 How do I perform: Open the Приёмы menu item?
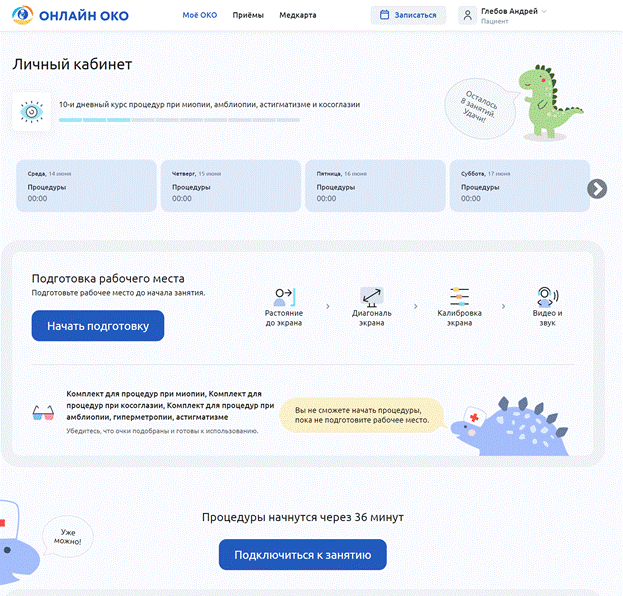point(248,15)
